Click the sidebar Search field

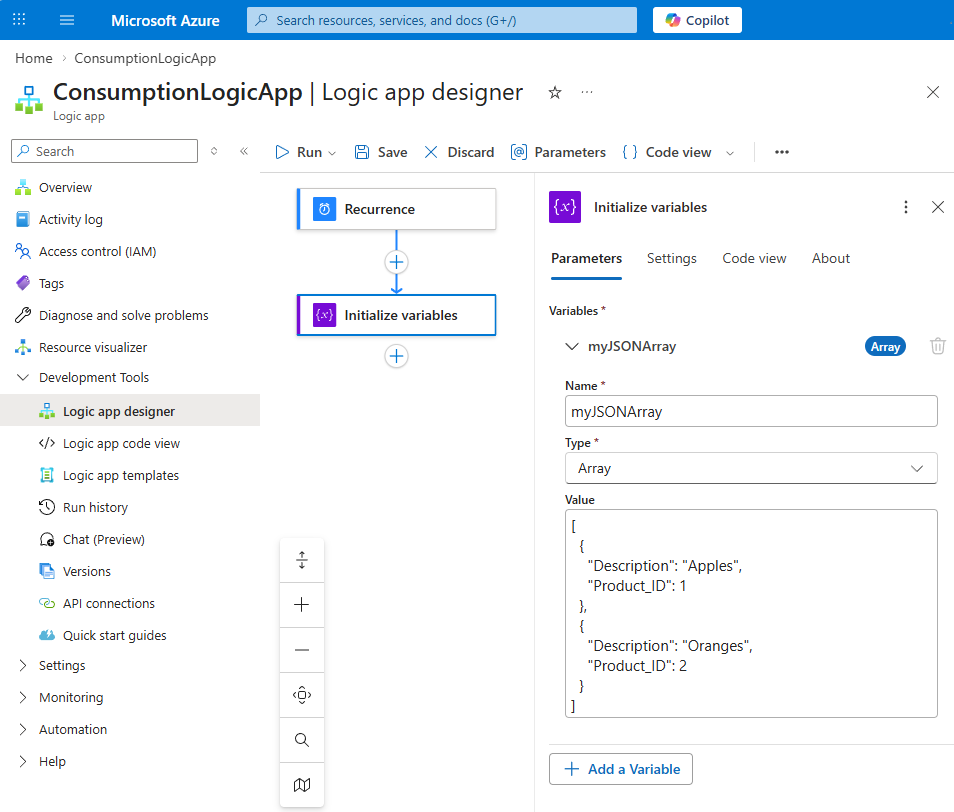click(x=105, y=151)
